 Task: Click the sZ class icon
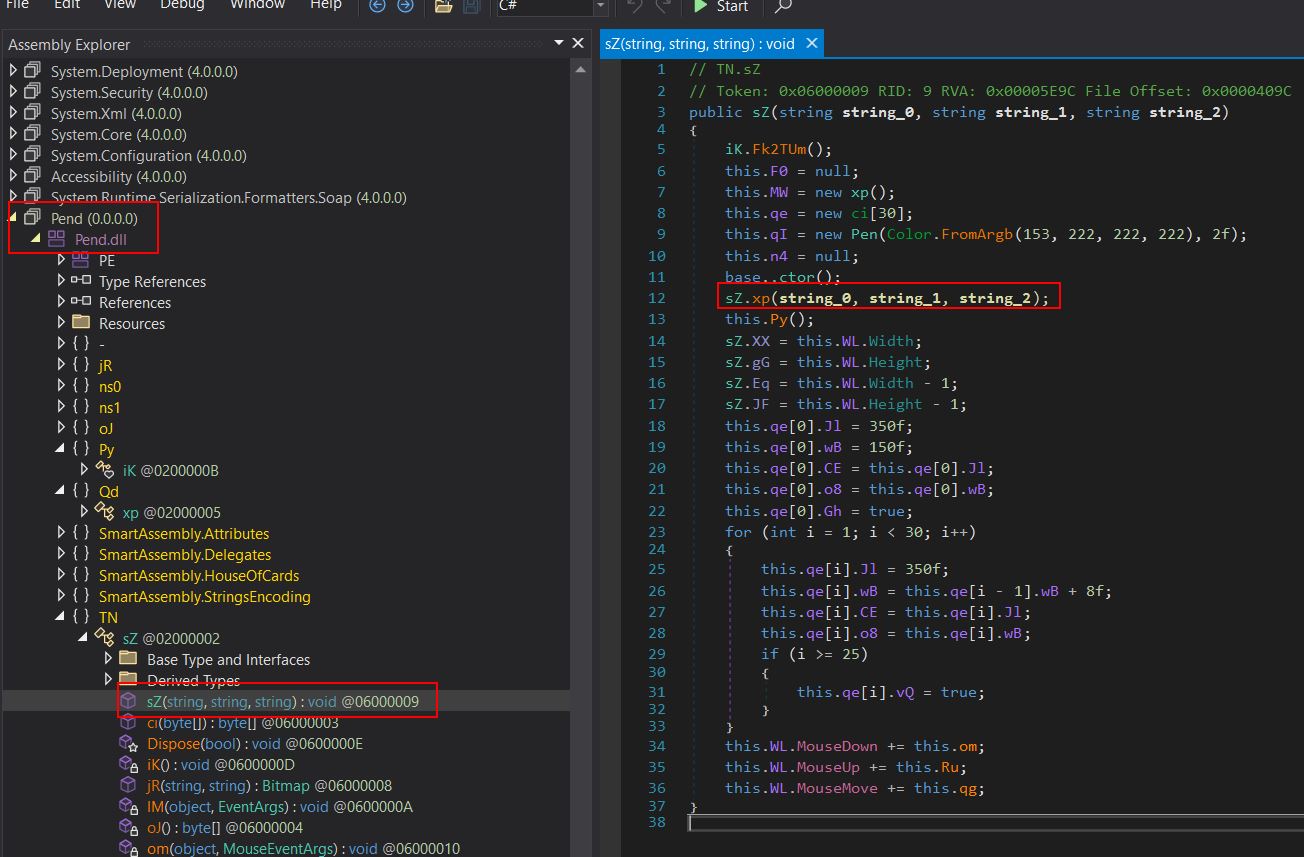coord(105,638)
